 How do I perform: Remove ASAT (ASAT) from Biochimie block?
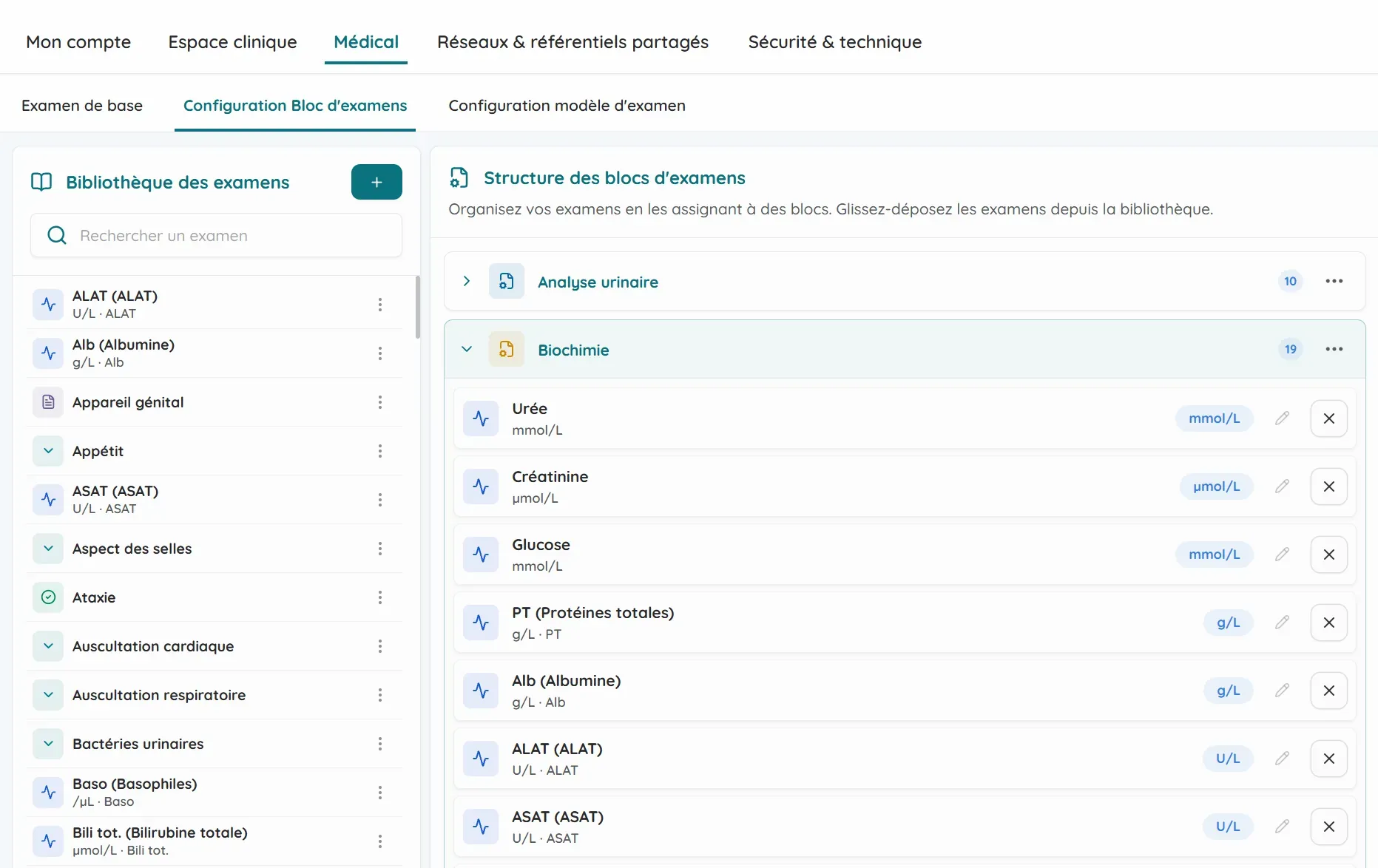click(x=1329, y=827)
